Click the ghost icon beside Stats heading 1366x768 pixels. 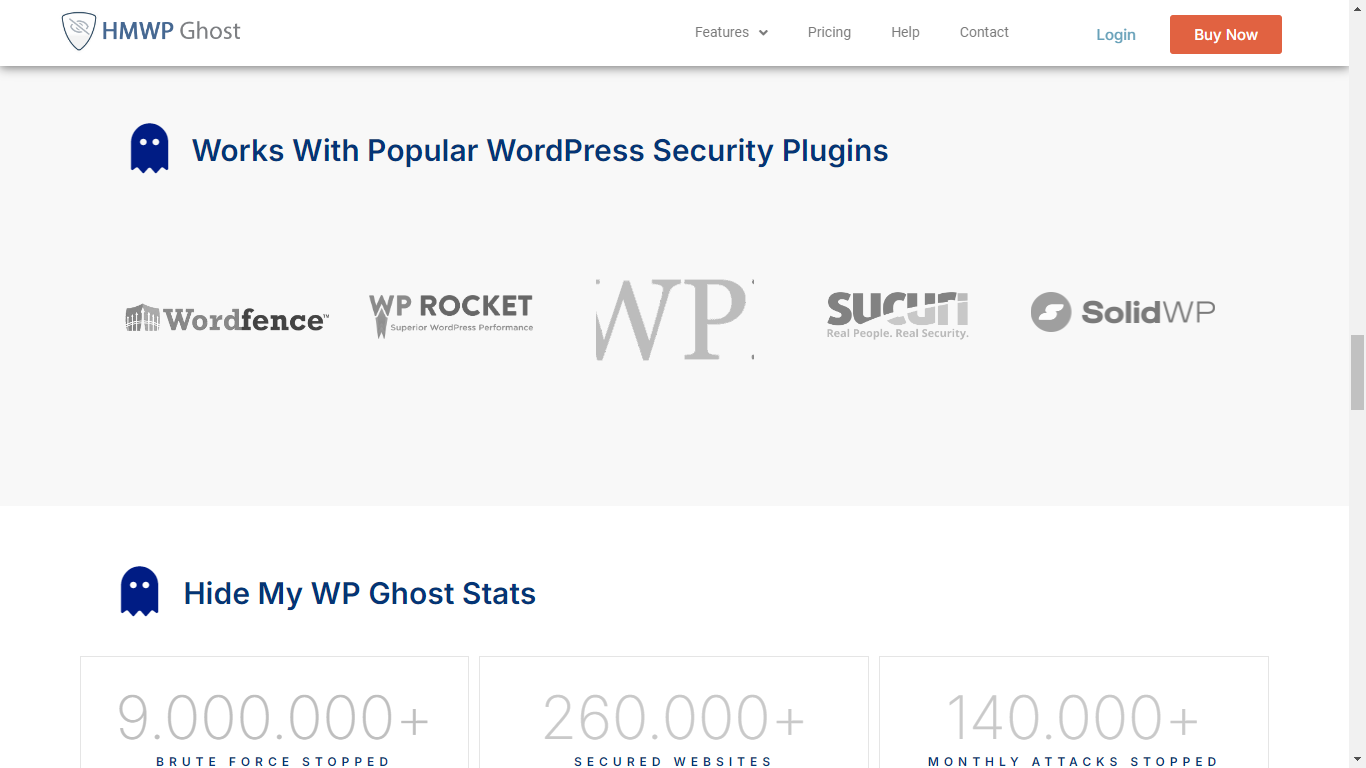(x=139, y=591)
